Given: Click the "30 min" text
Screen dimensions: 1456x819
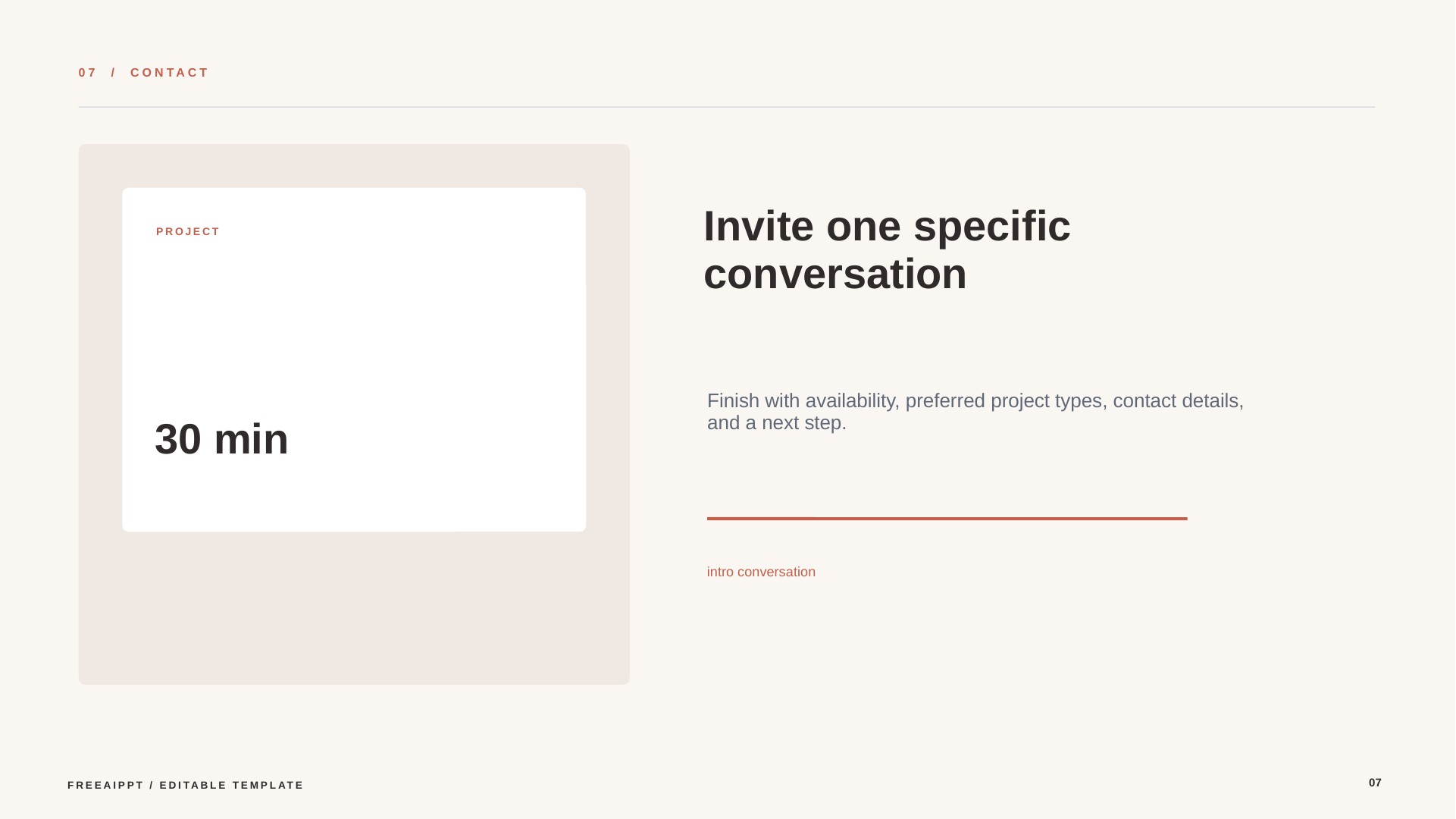Looking at the screenshot, I should 221,439.
